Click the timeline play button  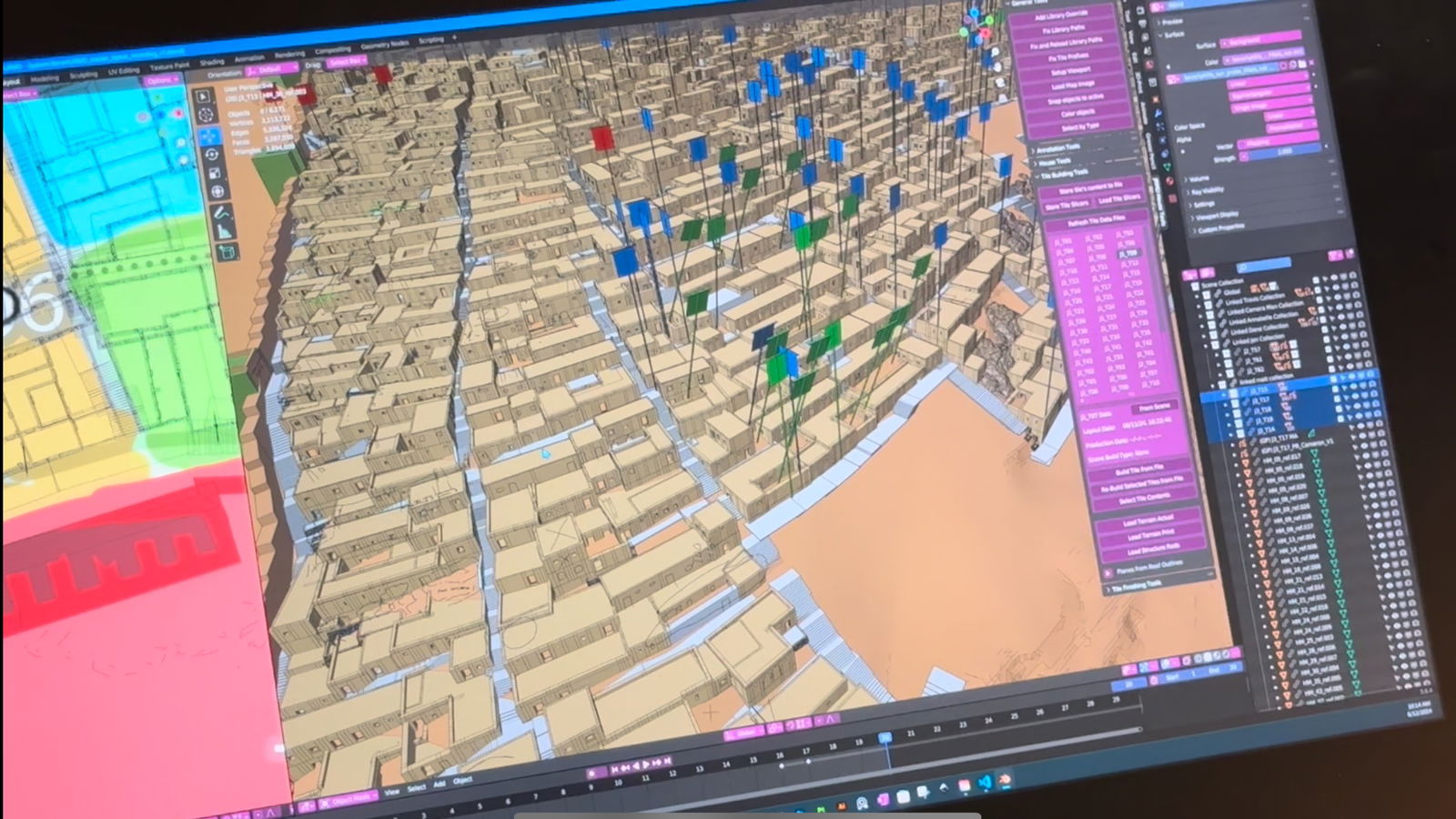(x=647, y=764)
